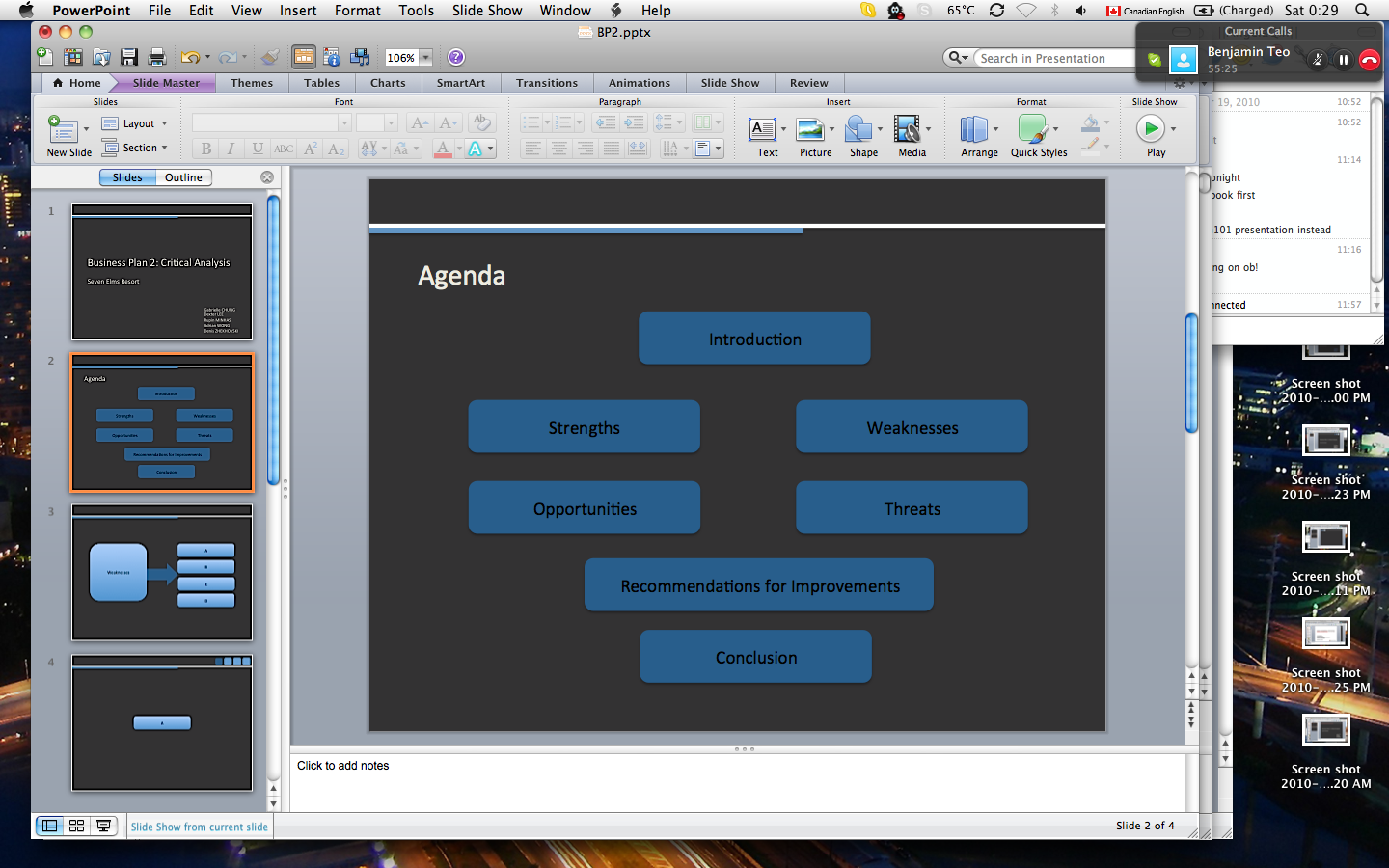Click the Introduction box on slide

tap(754, 339)
